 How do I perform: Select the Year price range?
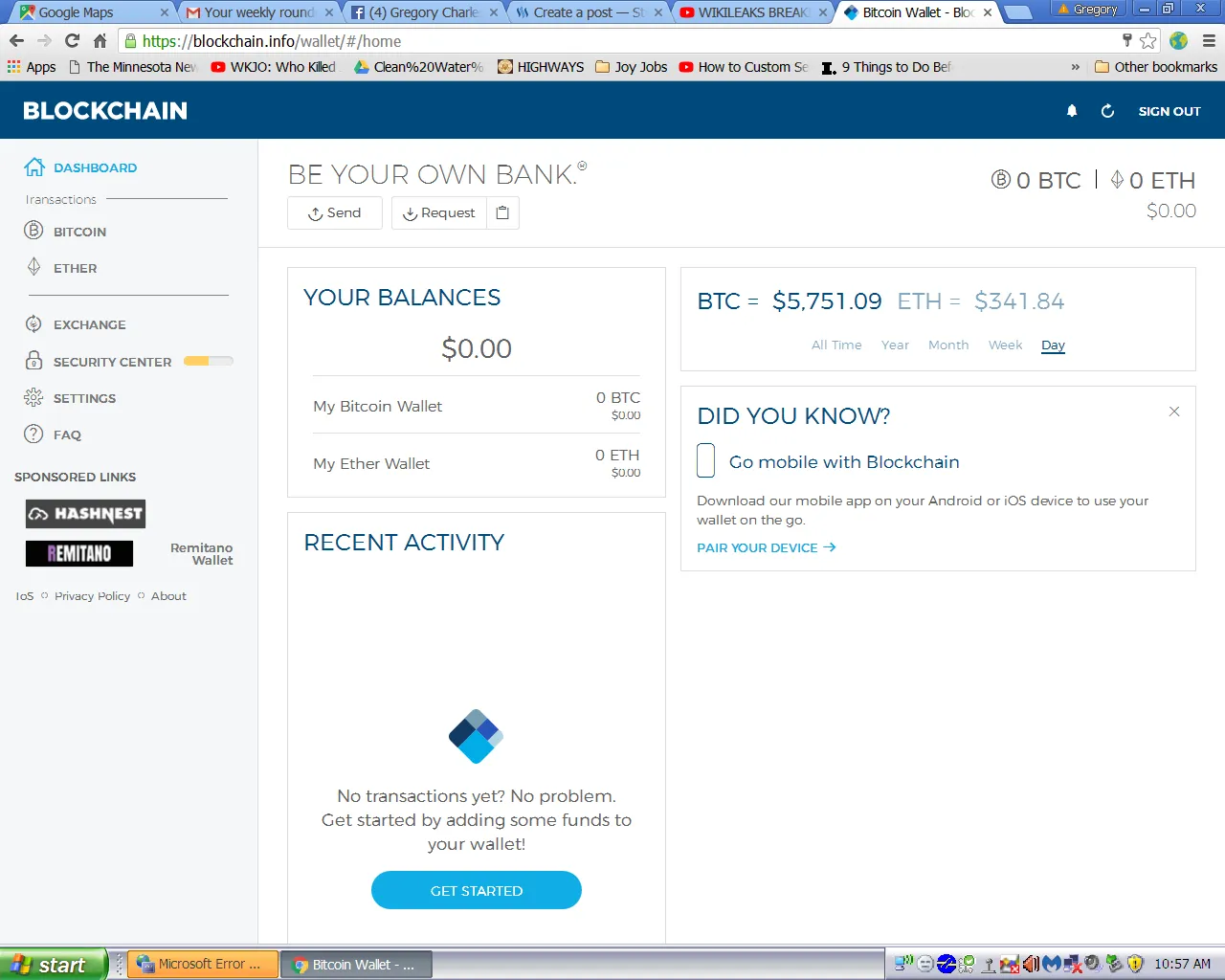point(895,345)
